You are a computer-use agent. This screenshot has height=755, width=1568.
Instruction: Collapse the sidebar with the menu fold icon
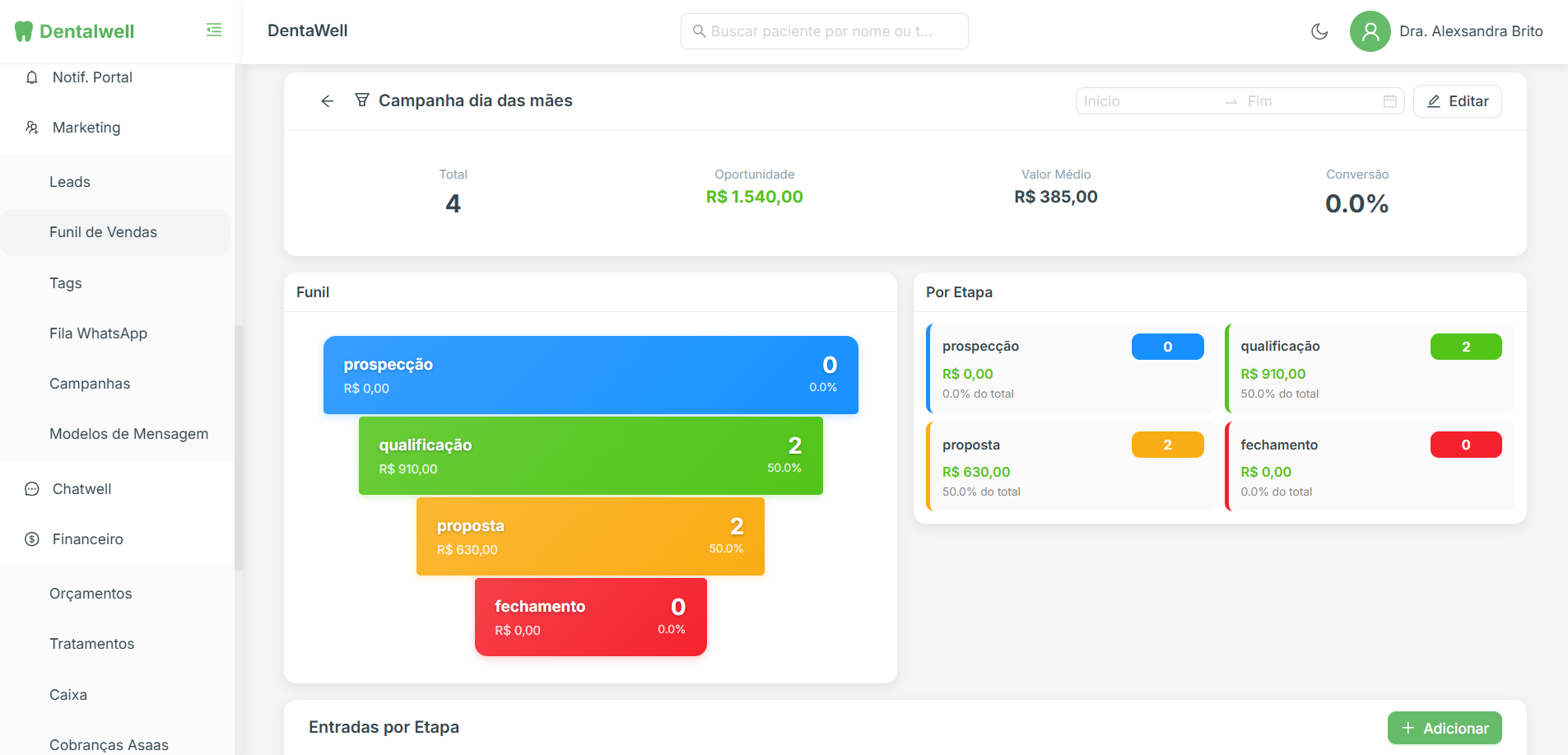(x=214, y=30)
